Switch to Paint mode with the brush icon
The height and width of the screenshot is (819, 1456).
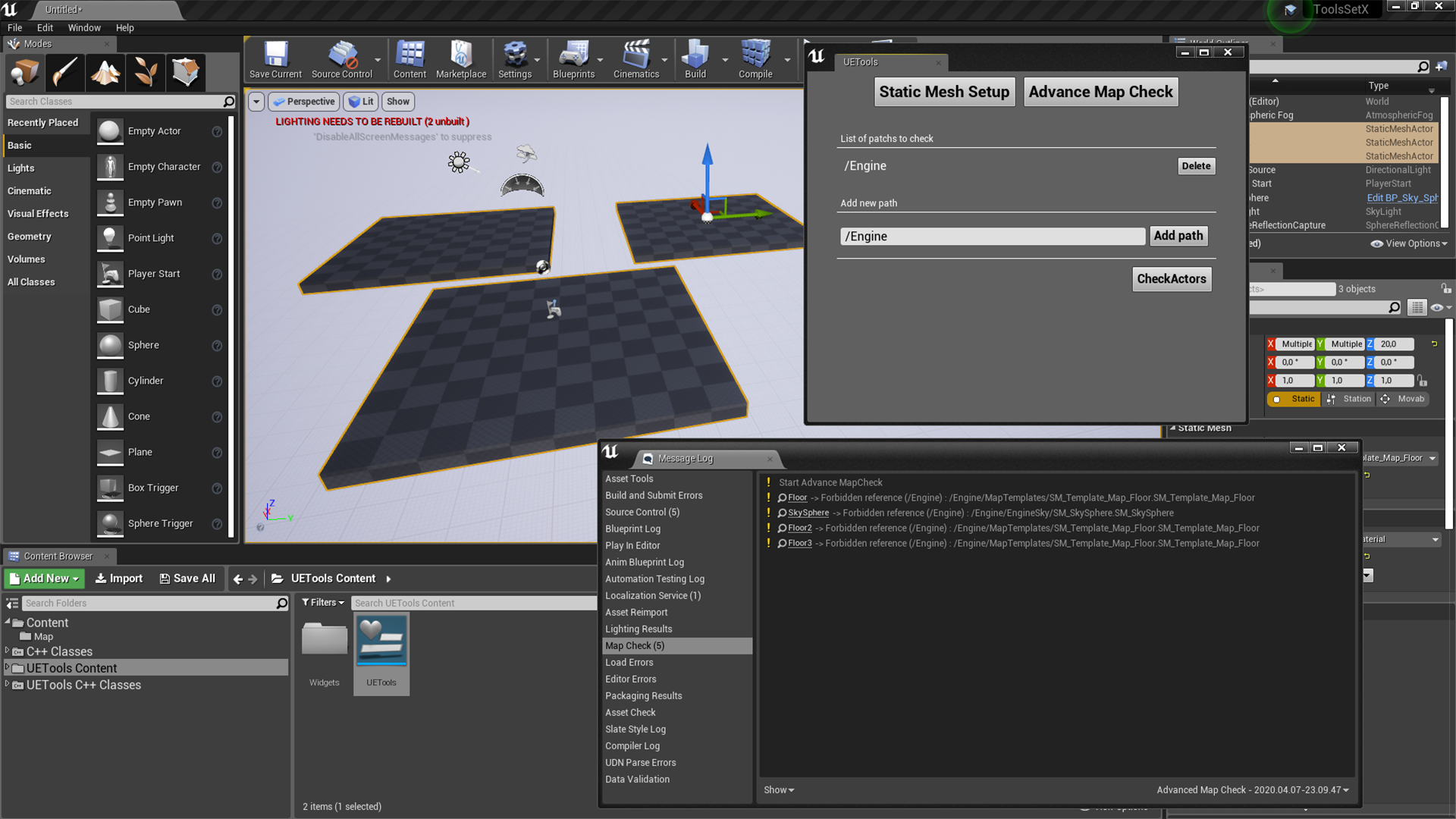tap(64, 72)
